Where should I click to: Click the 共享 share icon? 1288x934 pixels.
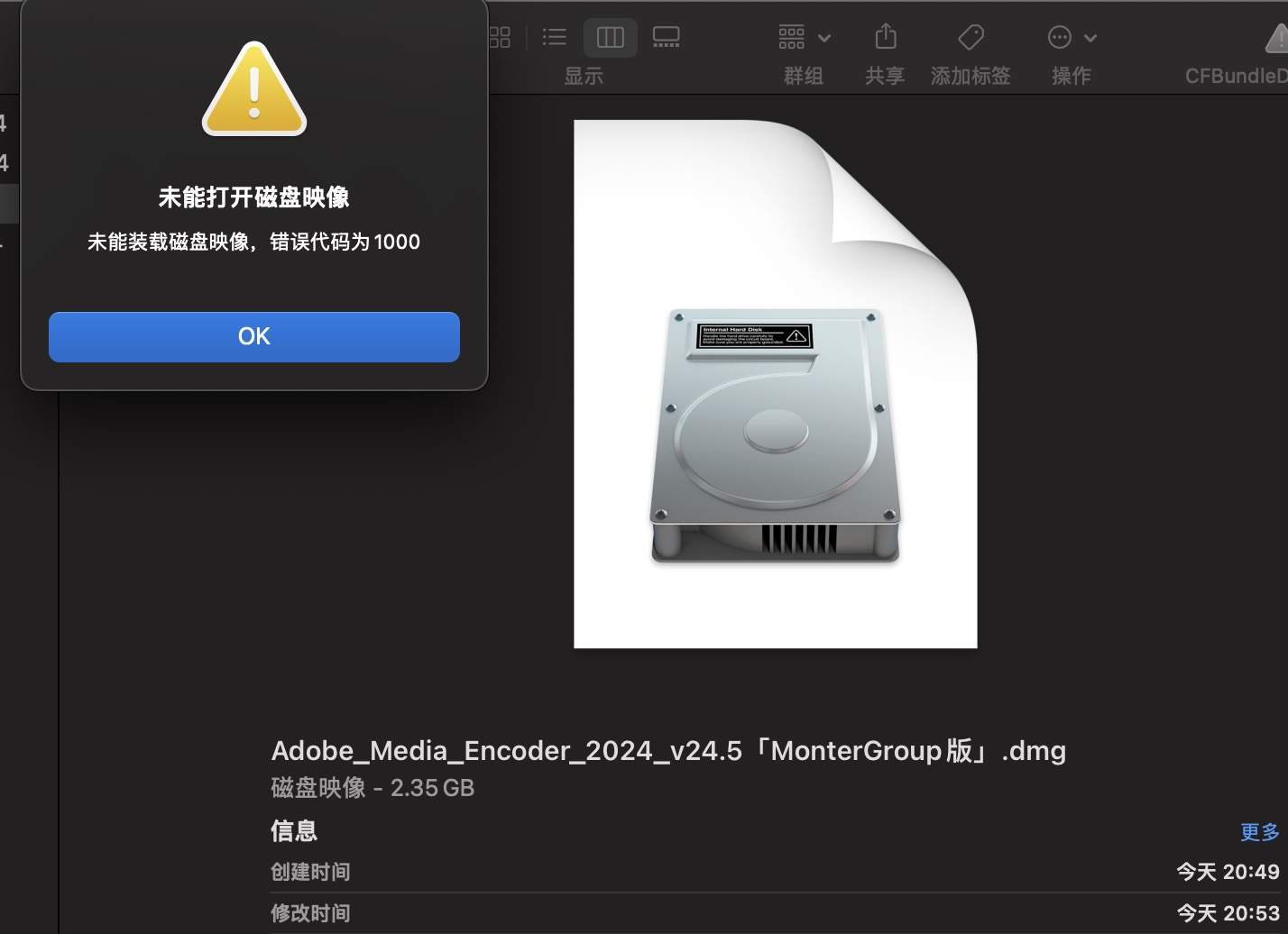coord(885,37)
